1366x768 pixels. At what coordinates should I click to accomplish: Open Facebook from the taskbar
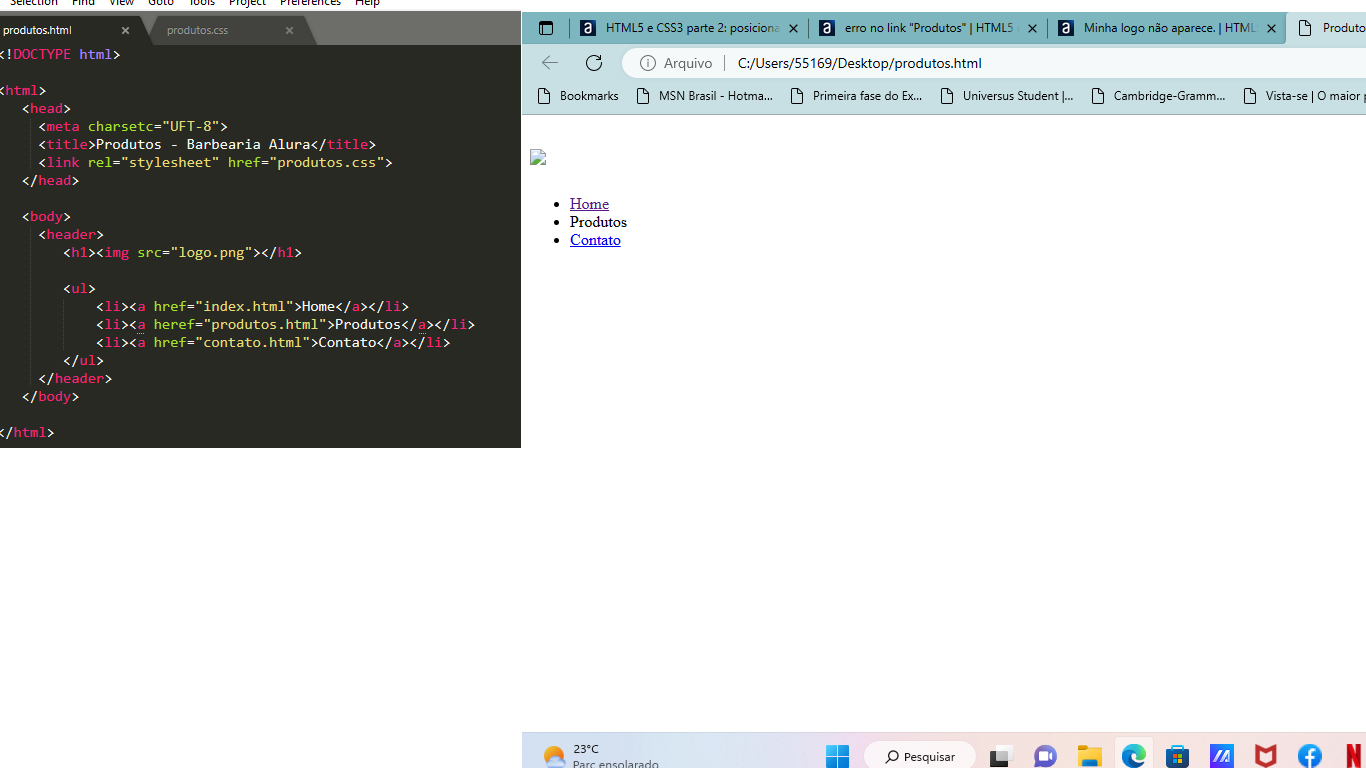tap(1310, 756)
